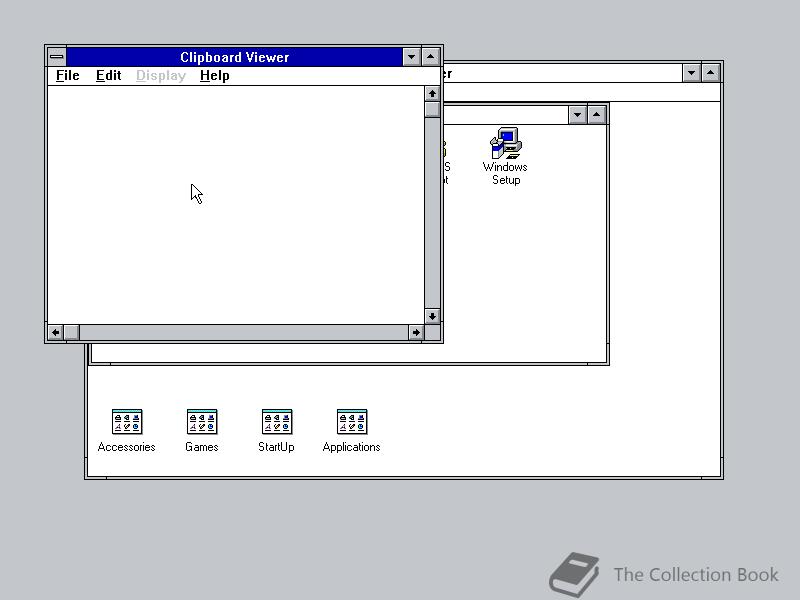This screenshot has height=600, width=800.
Task: Click the horizontal scrollbar thumb in Clipboard Viewer
Action: (x=71, y=333)
